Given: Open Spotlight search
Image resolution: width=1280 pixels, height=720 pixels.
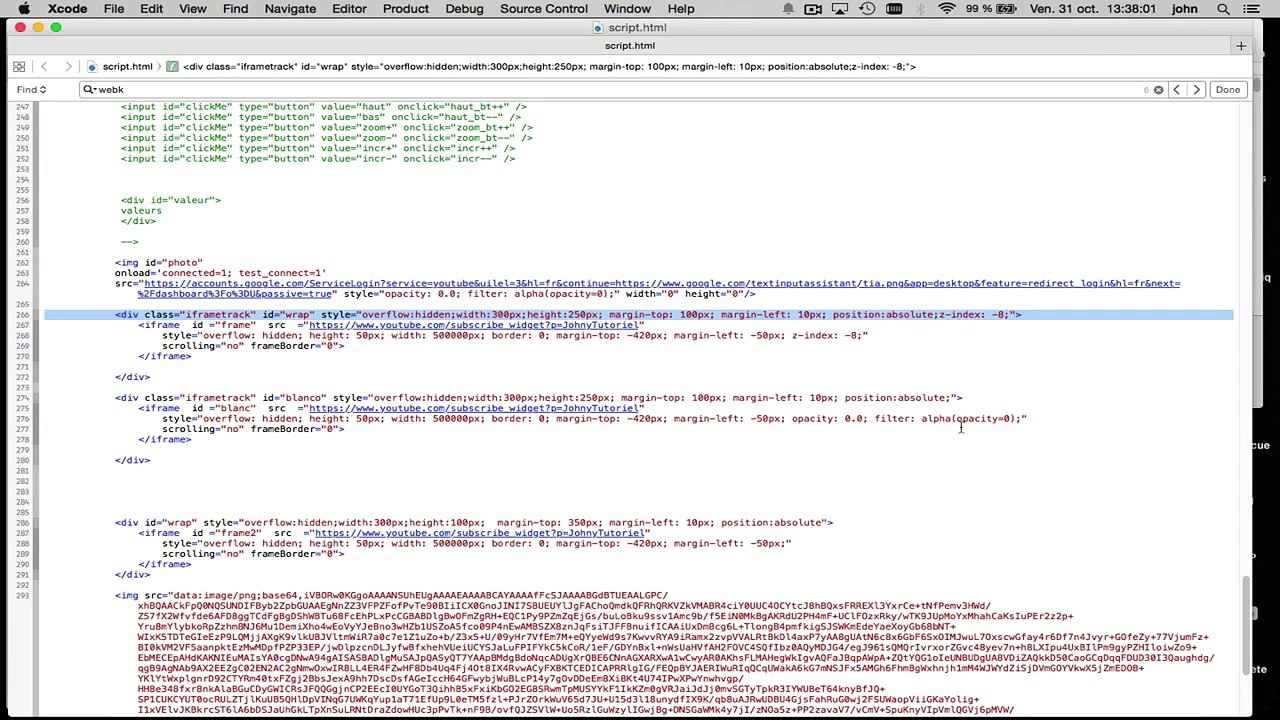Looking at the screenshot, I should pyautogui.click(x=1223, y=9).
